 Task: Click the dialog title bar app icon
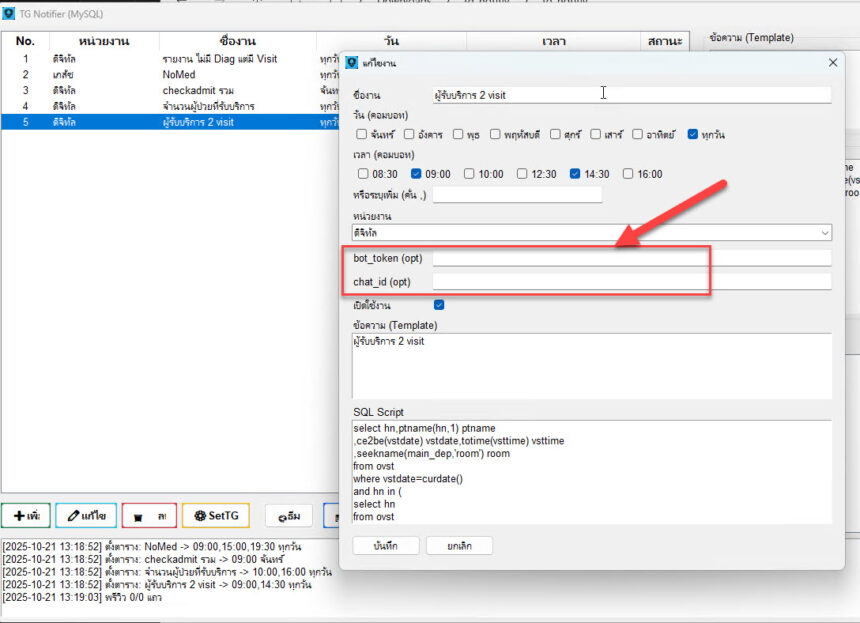click(352, 63)
